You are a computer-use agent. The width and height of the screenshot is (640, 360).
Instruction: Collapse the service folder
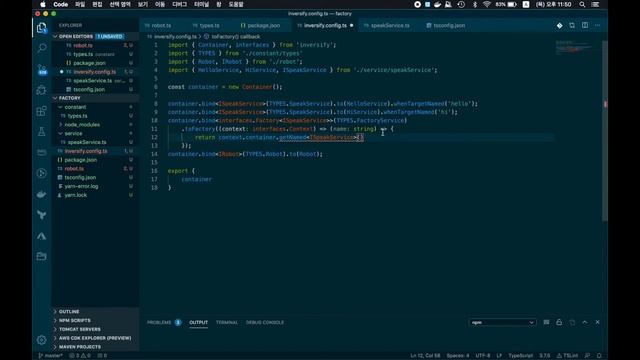pyautogui.click(x=96, y=133)
